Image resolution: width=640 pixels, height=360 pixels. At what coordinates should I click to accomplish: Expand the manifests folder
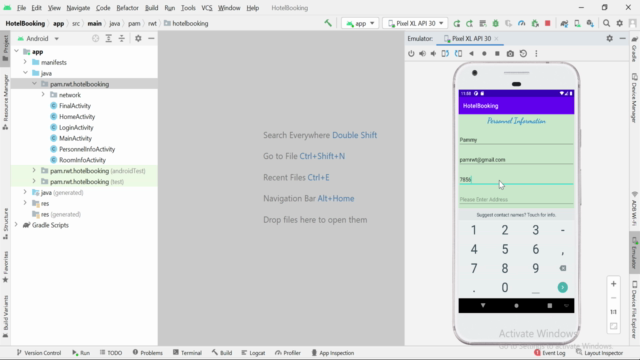click(25, 62)
